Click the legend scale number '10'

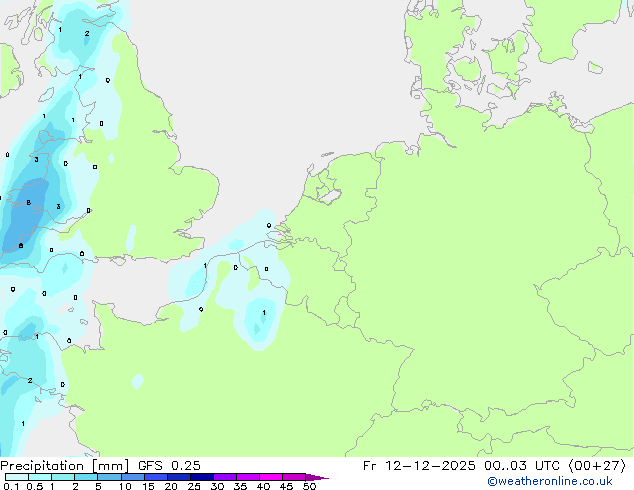125,486
